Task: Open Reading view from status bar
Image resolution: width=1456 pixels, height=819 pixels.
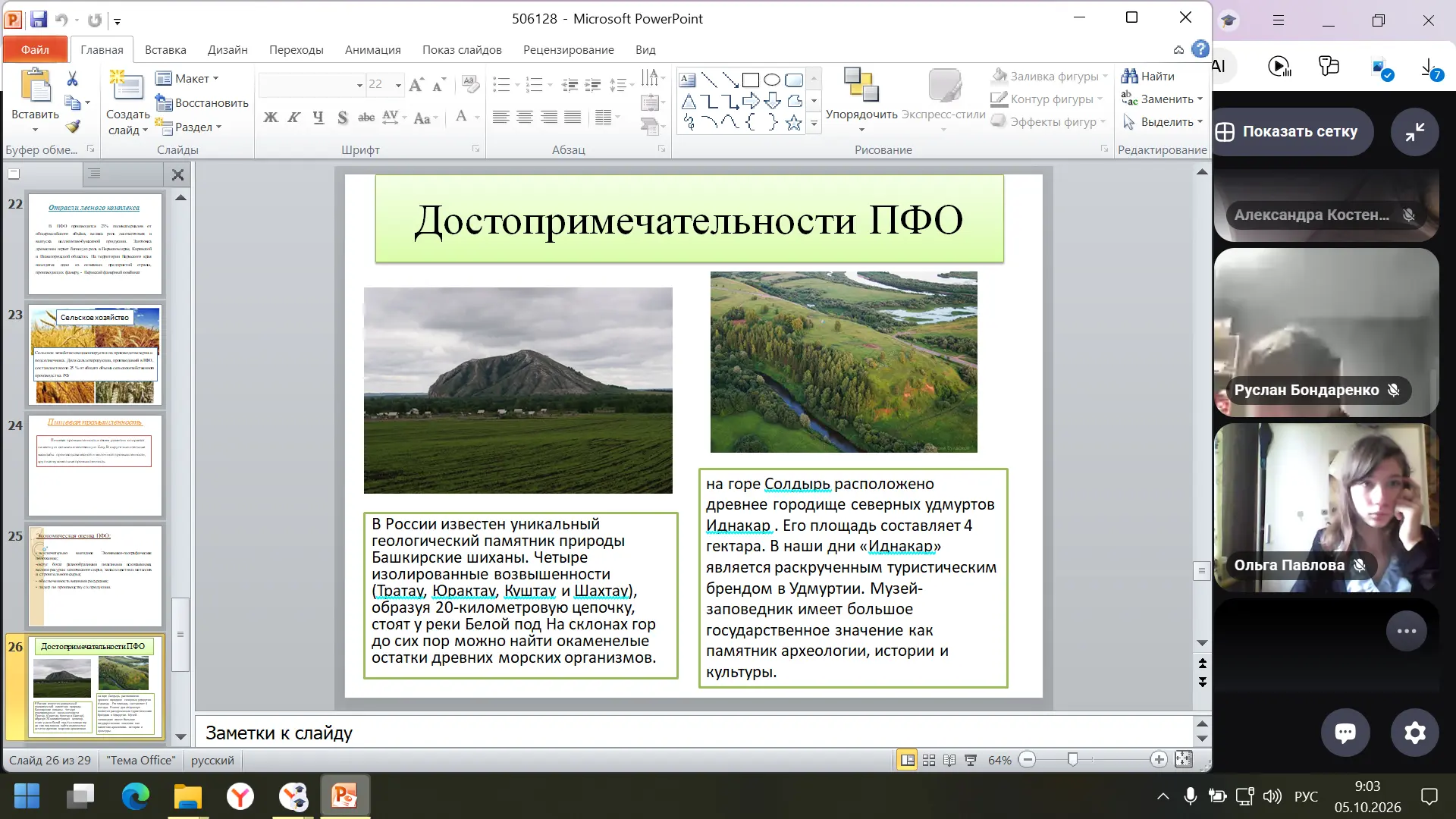Action: [949, 760]
